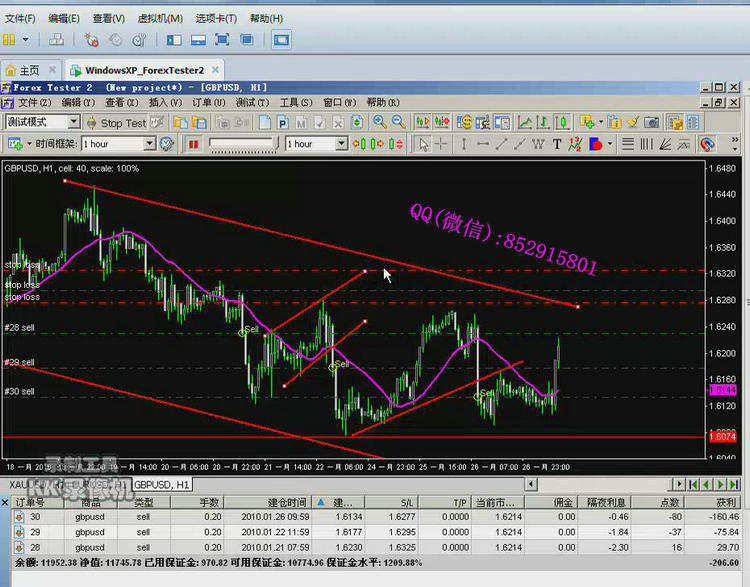
Task: Click the zoom in magnifier icon
Action: pyautogui.click(x=380, y=122)
